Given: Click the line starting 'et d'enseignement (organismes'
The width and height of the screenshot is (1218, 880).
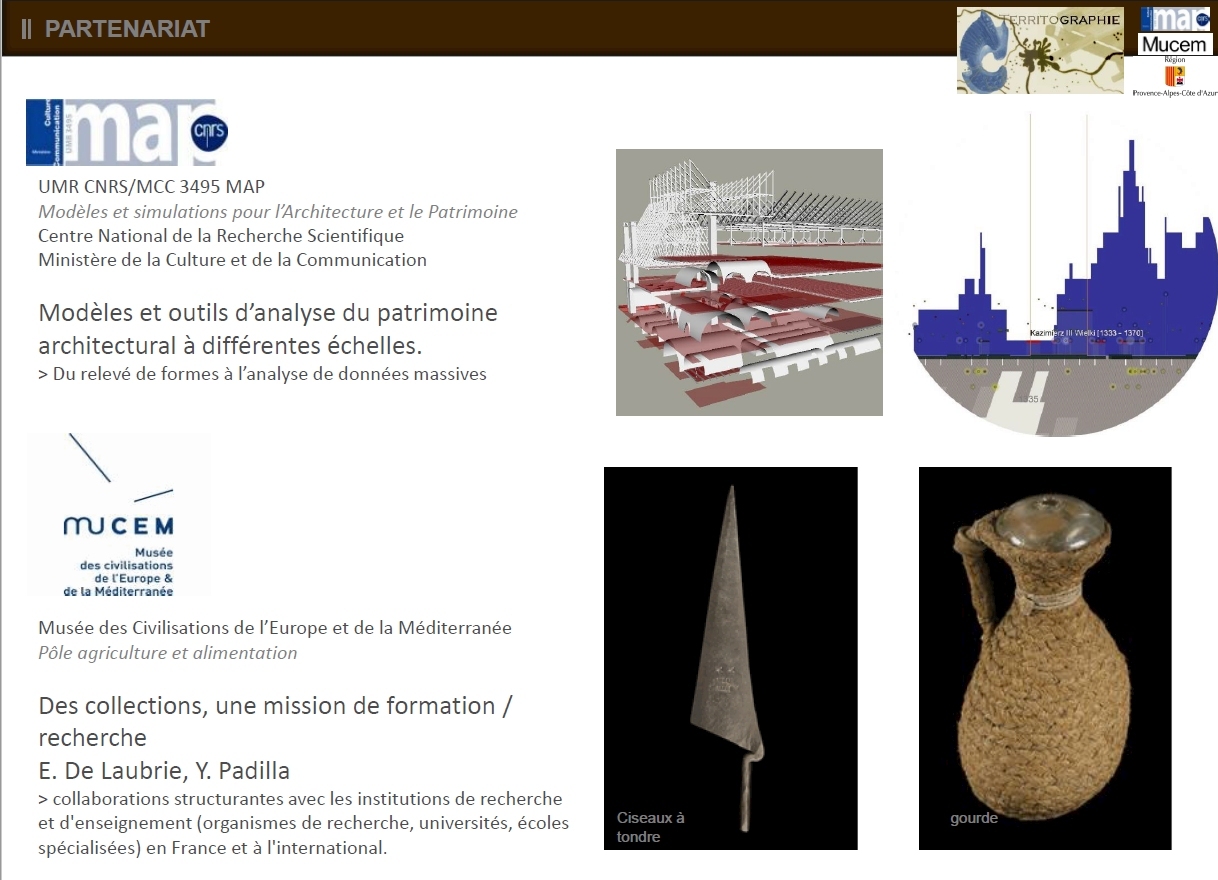Looking at the screenshot, I should pos(303,823).
